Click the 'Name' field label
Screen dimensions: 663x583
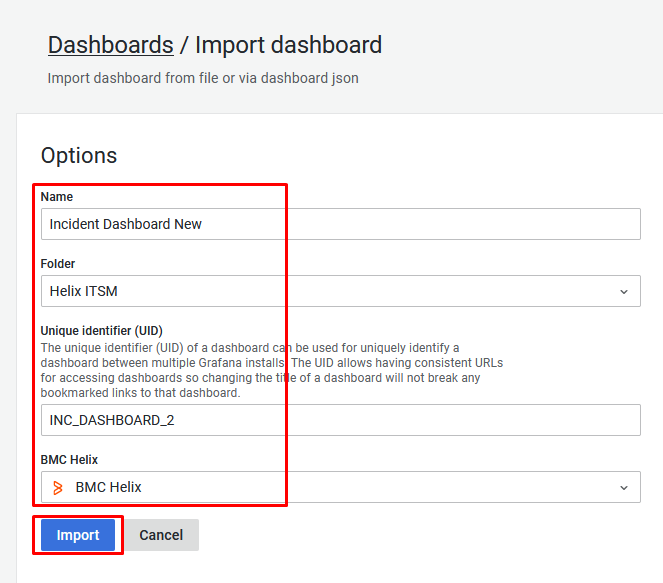(x=57, y=197)
